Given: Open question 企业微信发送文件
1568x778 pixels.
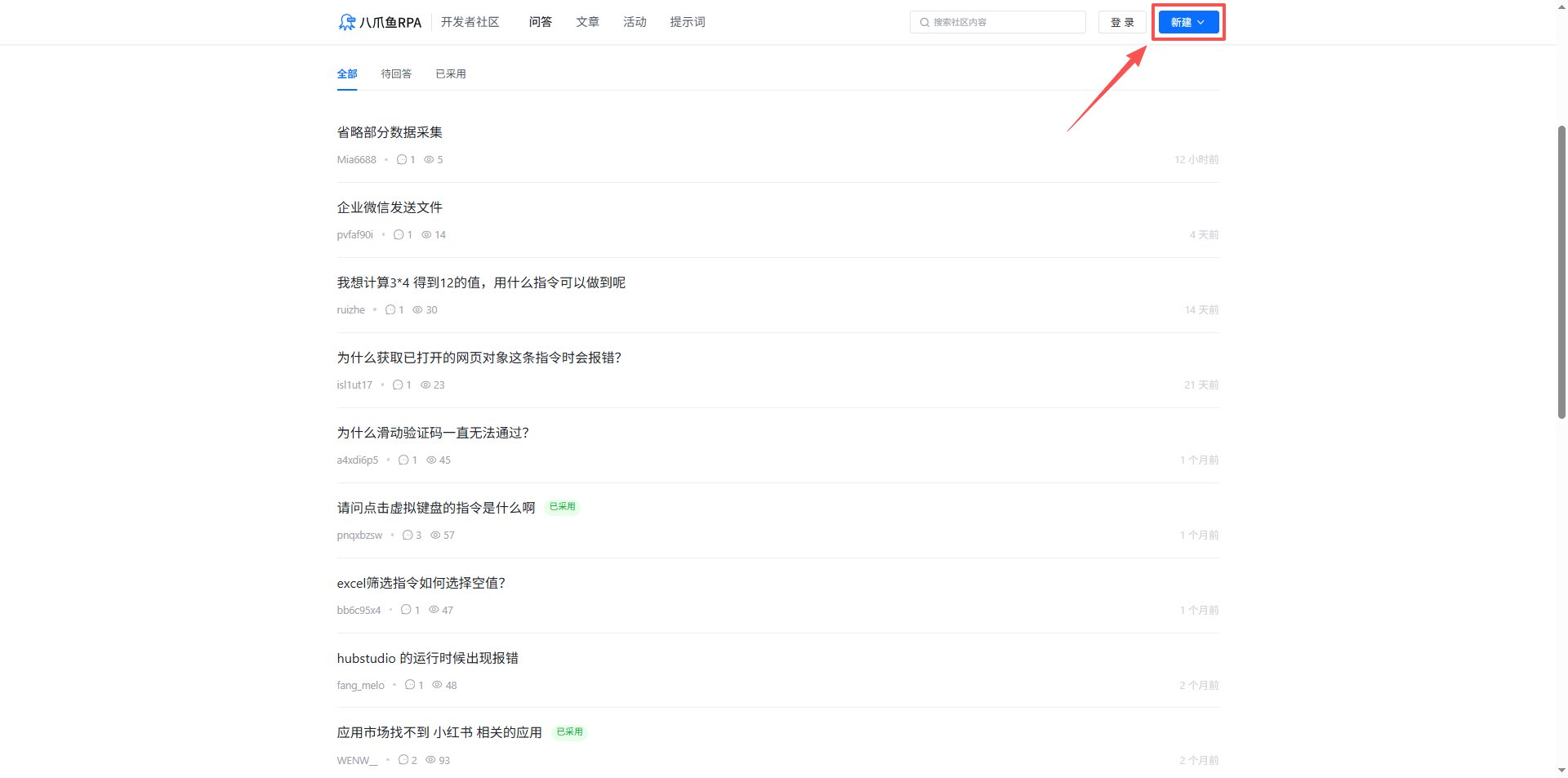Looking at the screenshot, I should 390,207.
